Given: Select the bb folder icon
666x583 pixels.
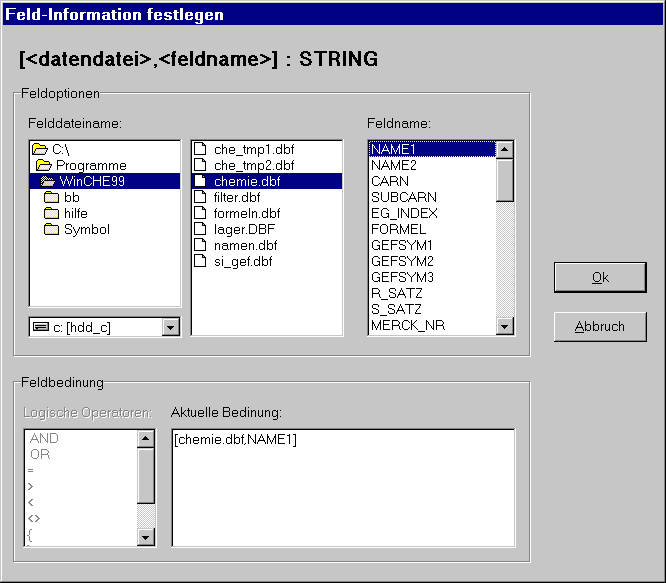Looking at the screenshot, I should 52,198.
